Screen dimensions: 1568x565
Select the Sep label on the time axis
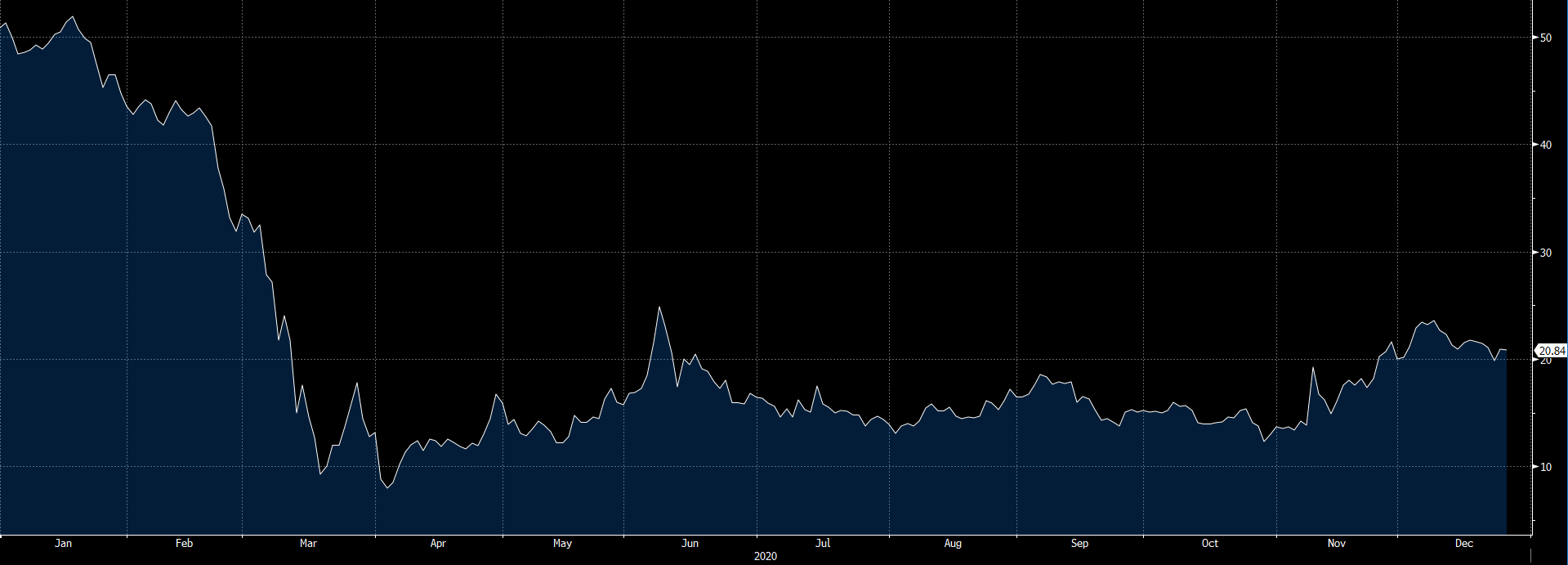tap(1079, 543)
